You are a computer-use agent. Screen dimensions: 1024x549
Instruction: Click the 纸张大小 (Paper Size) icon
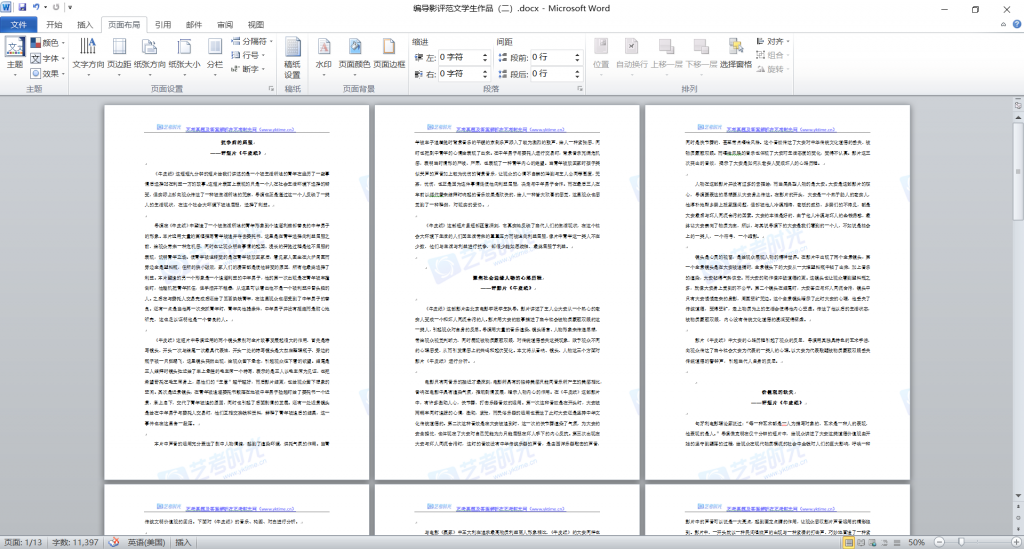pos(184,53)
